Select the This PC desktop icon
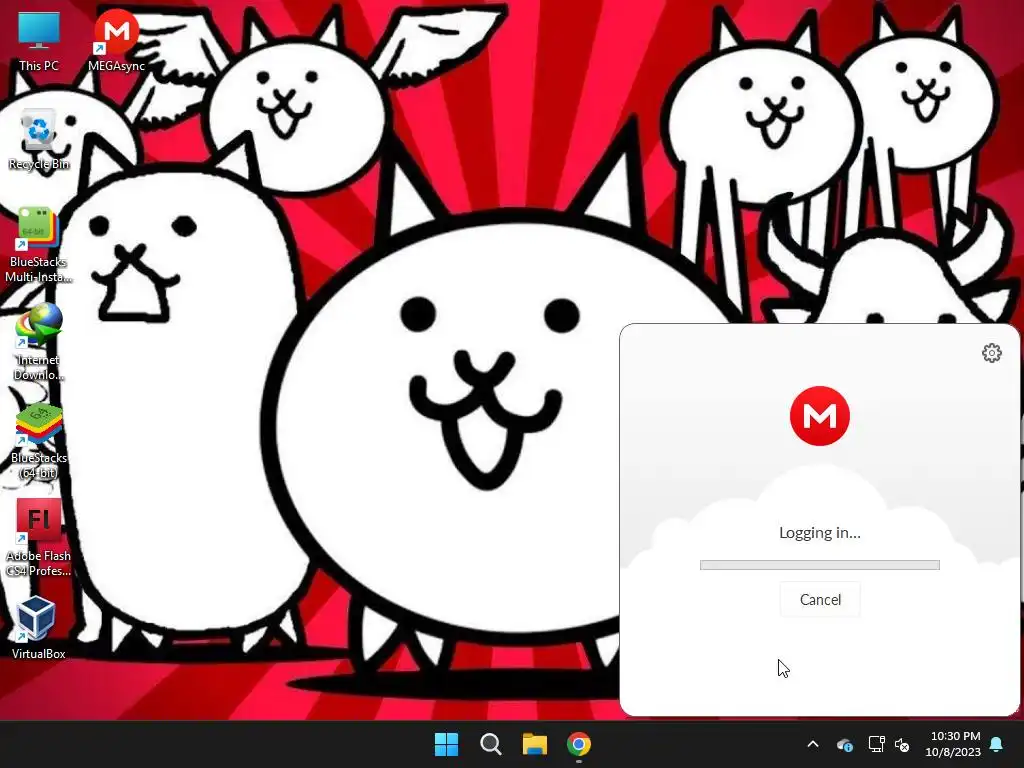 coord(39,41)
